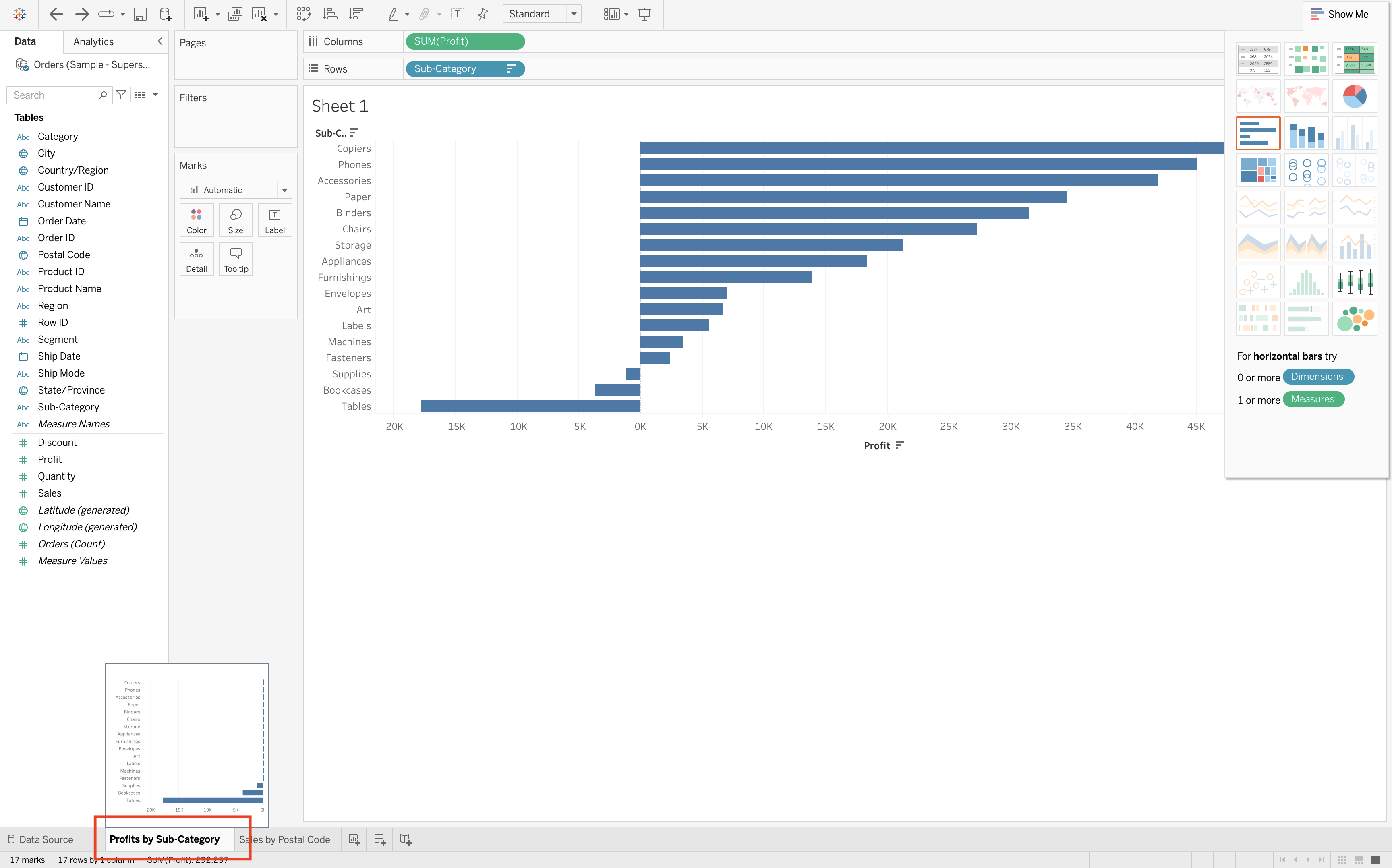Switch to the Analytics tab
1392x868 pixels.
[x=92, y=41]
